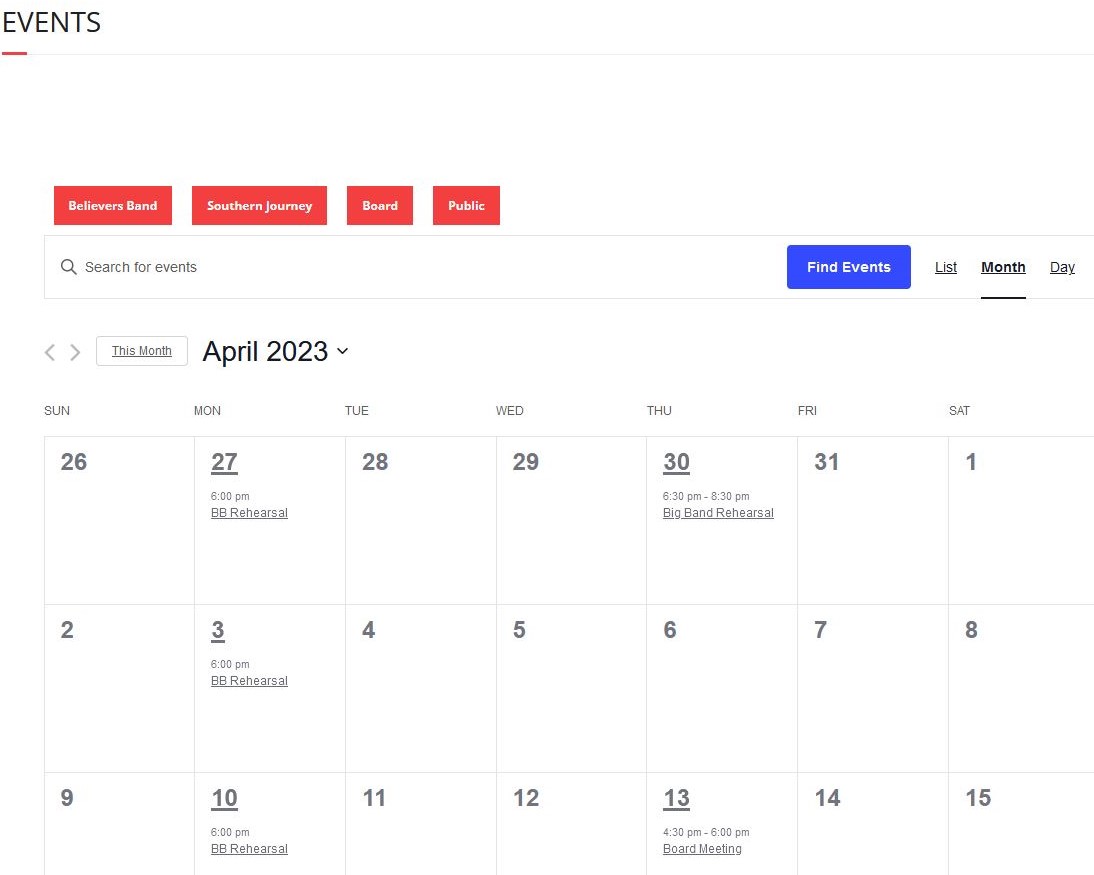Open BB Rehearsal on March 27

[249, 513]
